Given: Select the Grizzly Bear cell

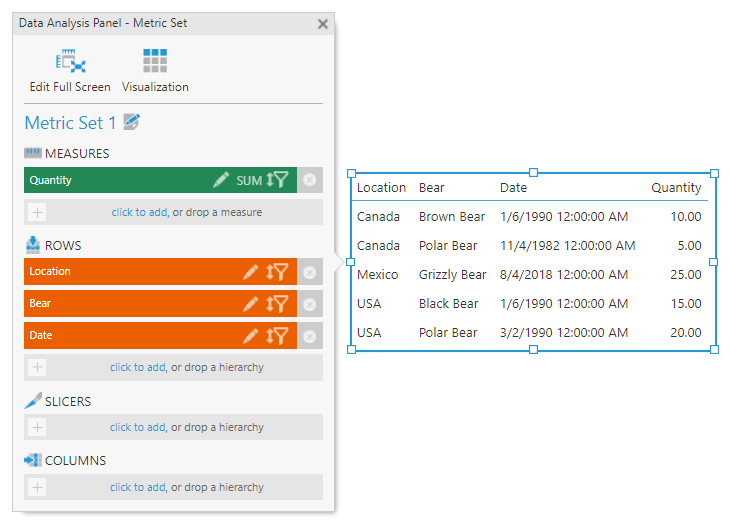Looking at the screenshot, I should (452, 275).
